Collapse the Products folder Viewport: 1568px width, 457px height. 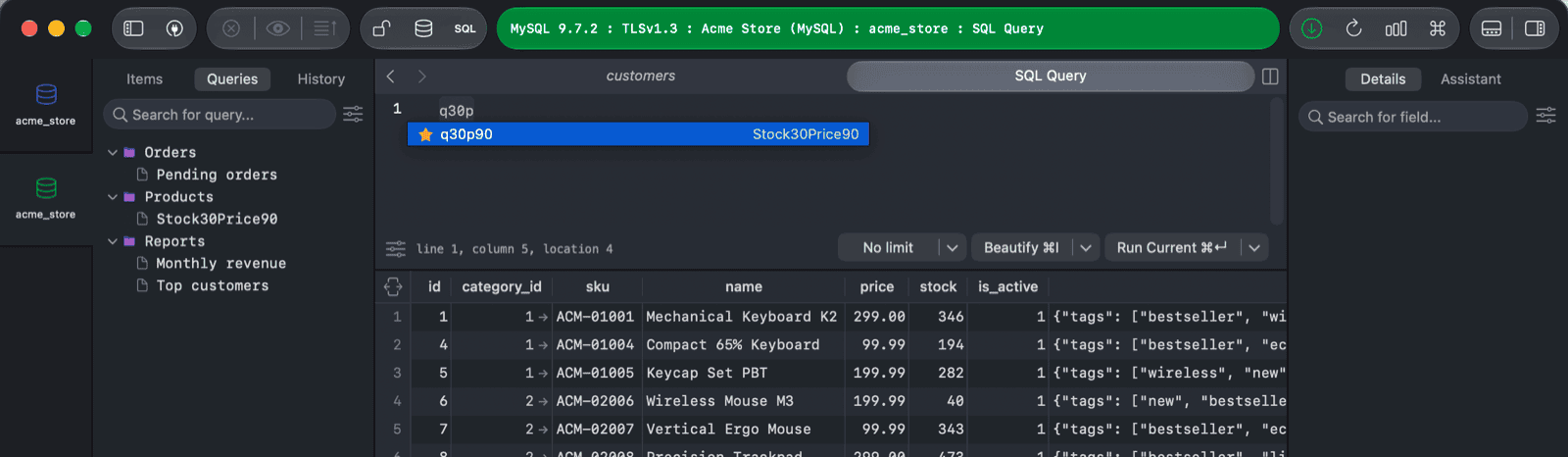[113, 197]
